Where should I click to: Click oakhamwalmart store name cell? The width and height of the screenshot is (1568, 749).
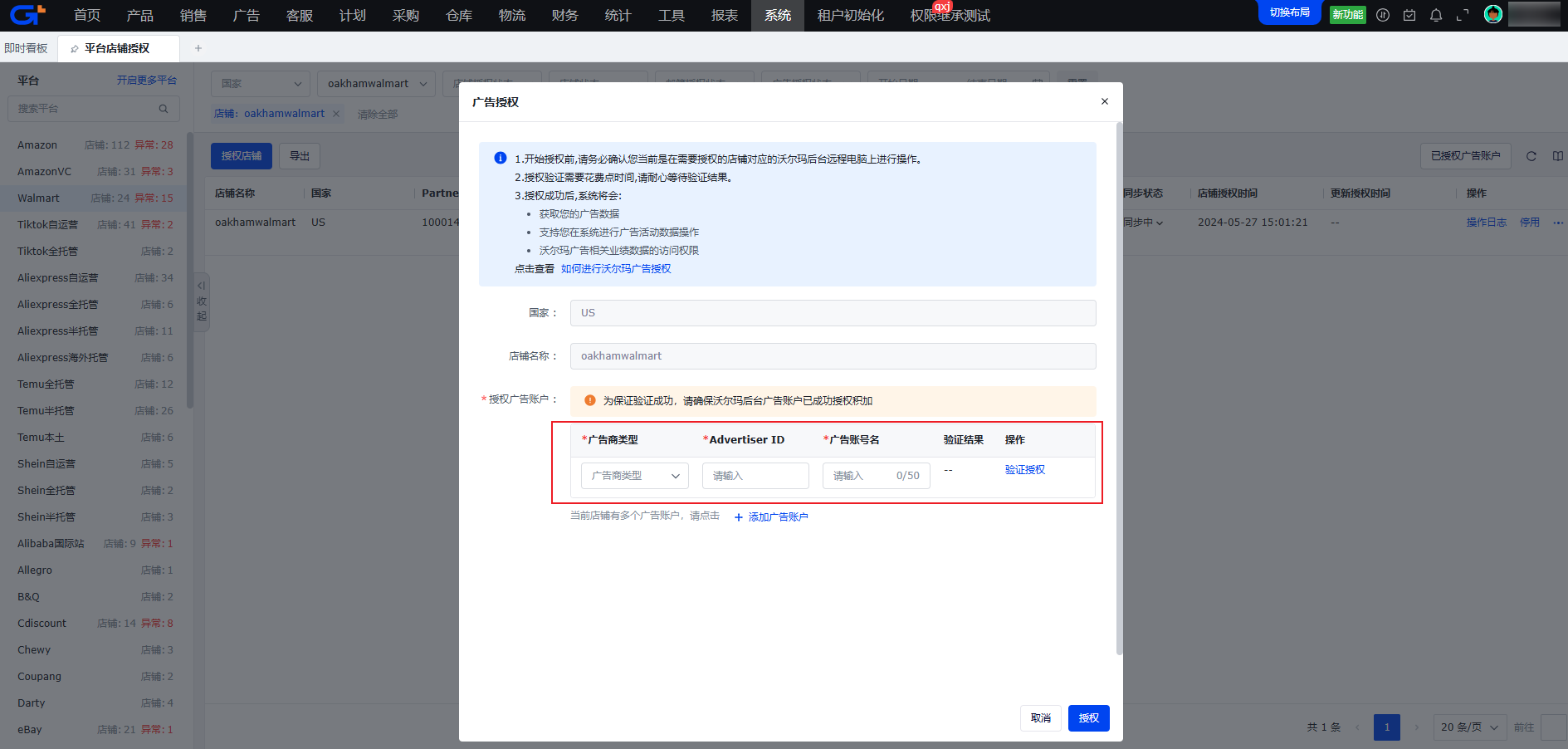coord(255,223)
